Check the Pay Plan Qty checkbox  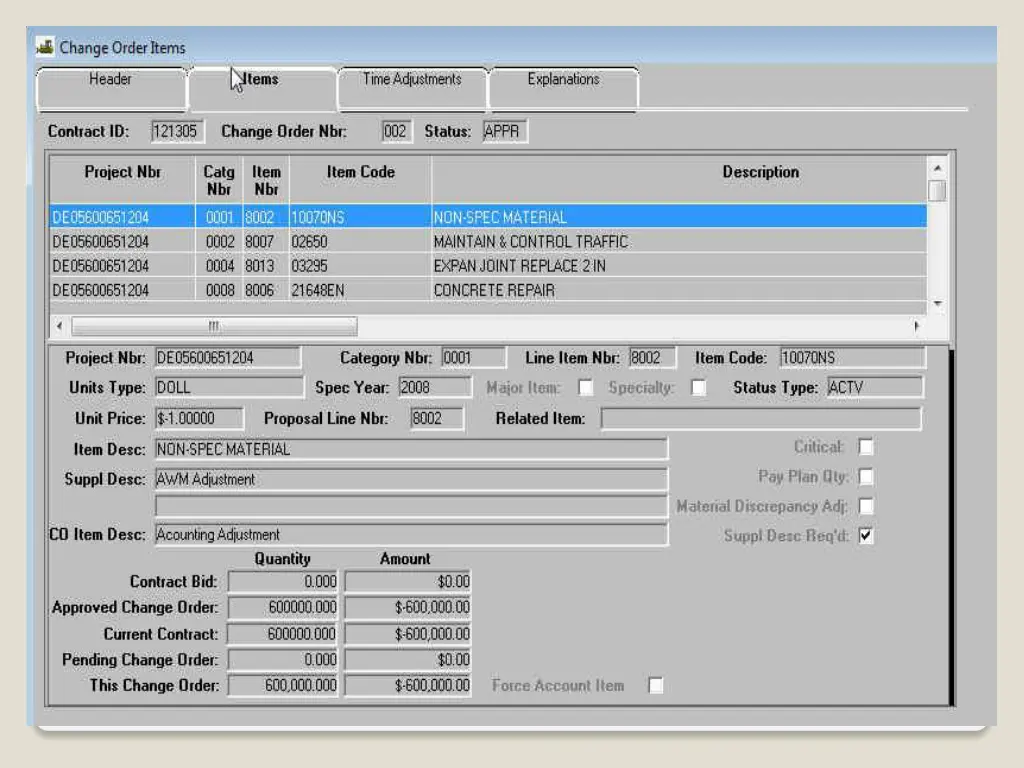tap(866, 477)
